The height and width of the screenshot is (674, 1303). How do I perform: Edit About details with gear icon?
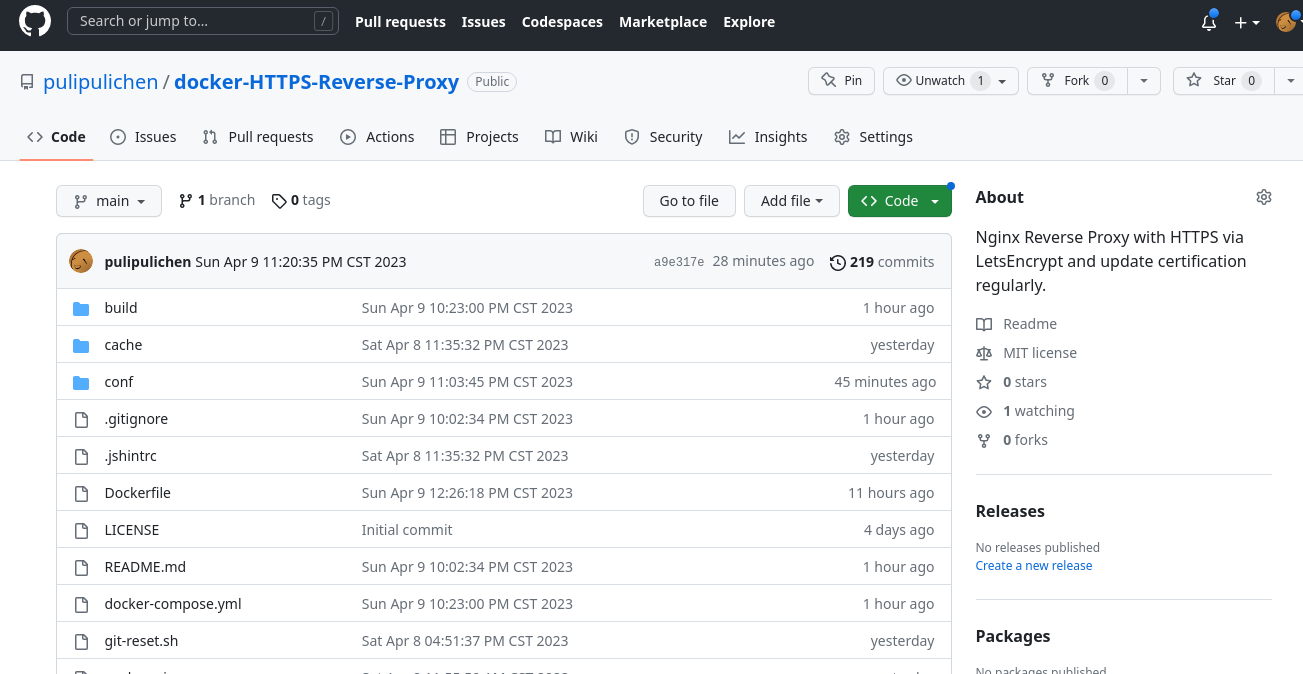(x=1264, y=197)
